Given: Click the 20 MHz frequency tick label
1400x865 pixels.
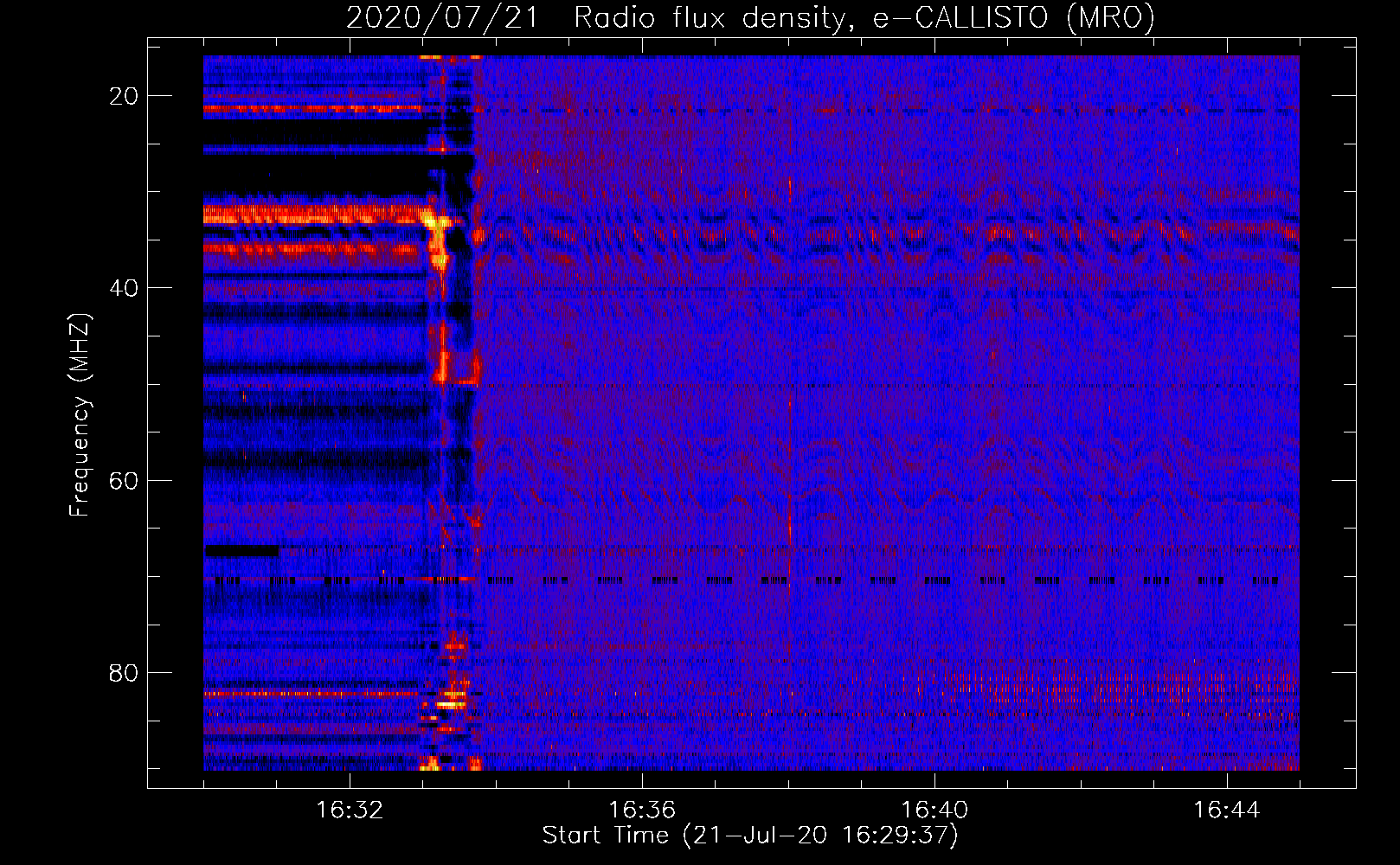Looking at the screenshot, I should click(124, 96).
